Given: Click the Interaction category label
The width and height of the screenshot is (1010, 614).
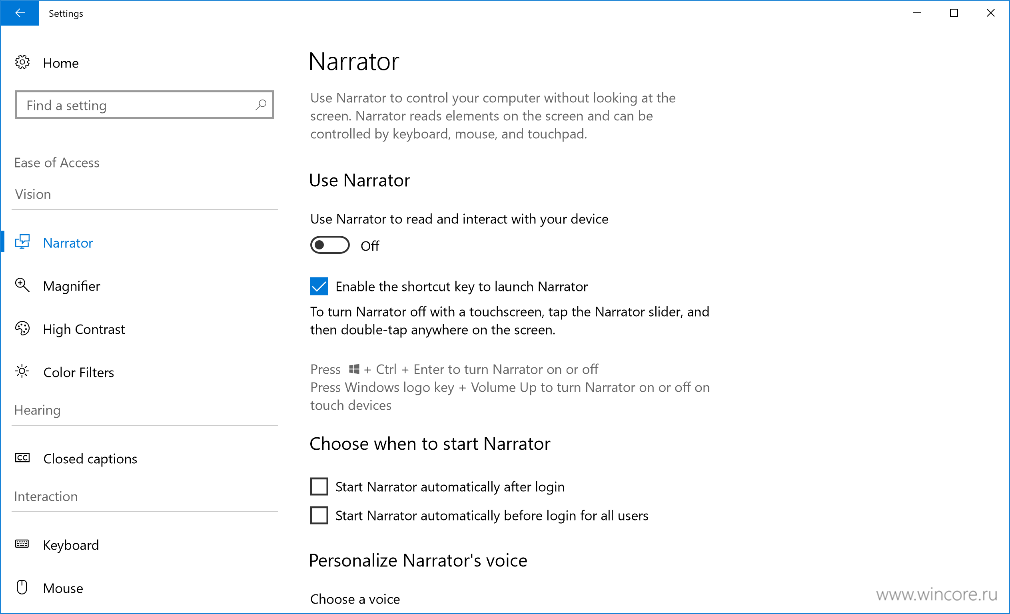Looking at the screenshot, I should pyautogui.click(x=46, y=496).
